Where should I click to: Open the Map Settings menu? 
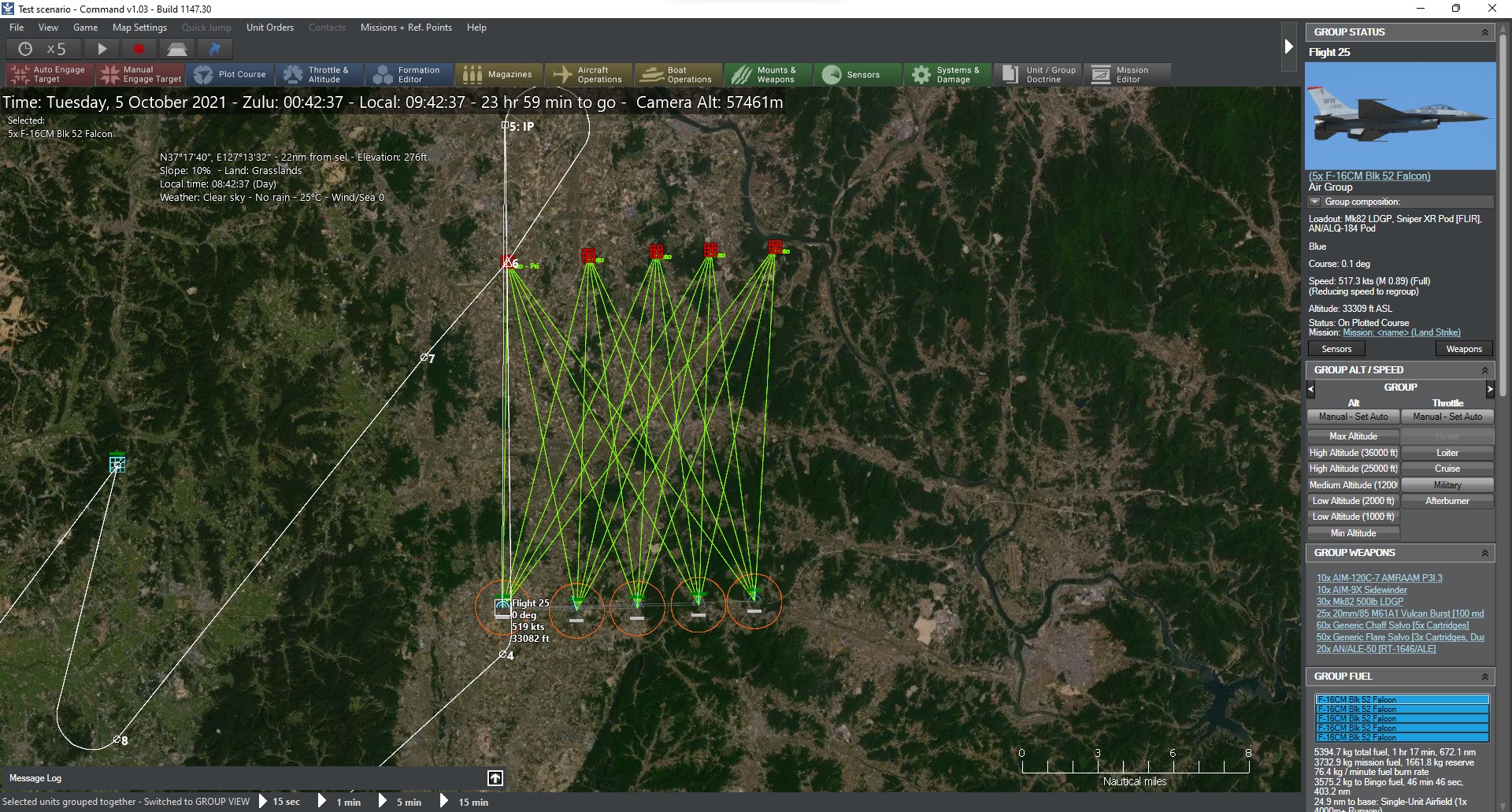139,28
